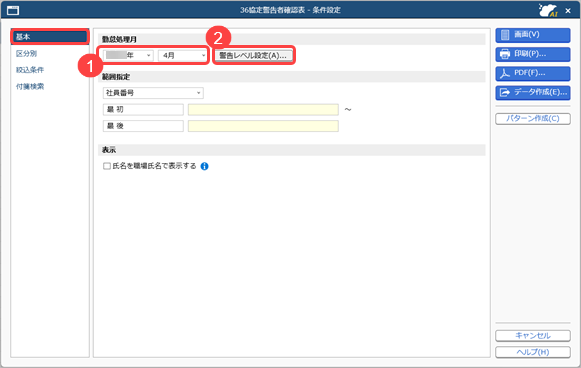Enable 氏名を職場氏名で表示する checkbox
Screen dimensions: 581x368
pyautogui.click(x=107, y=166)
